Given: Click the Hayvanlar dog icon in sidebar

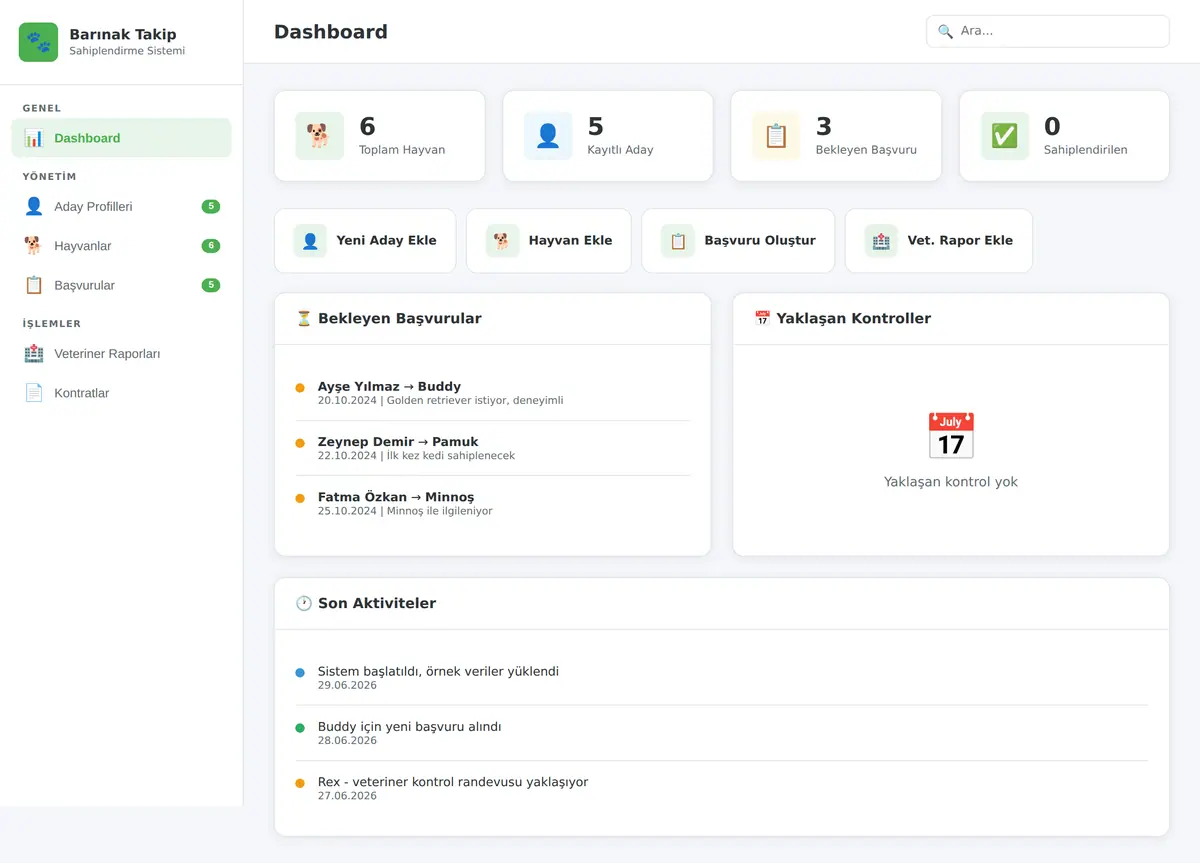Looking at the screenshot, I should [34, 246].
